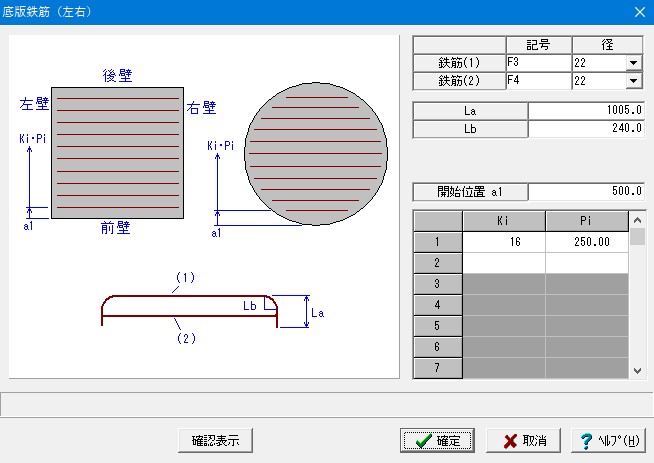Click the 開始位置 a1 label
Viewport: 654px width, 463px height.
tap(470, 192)
